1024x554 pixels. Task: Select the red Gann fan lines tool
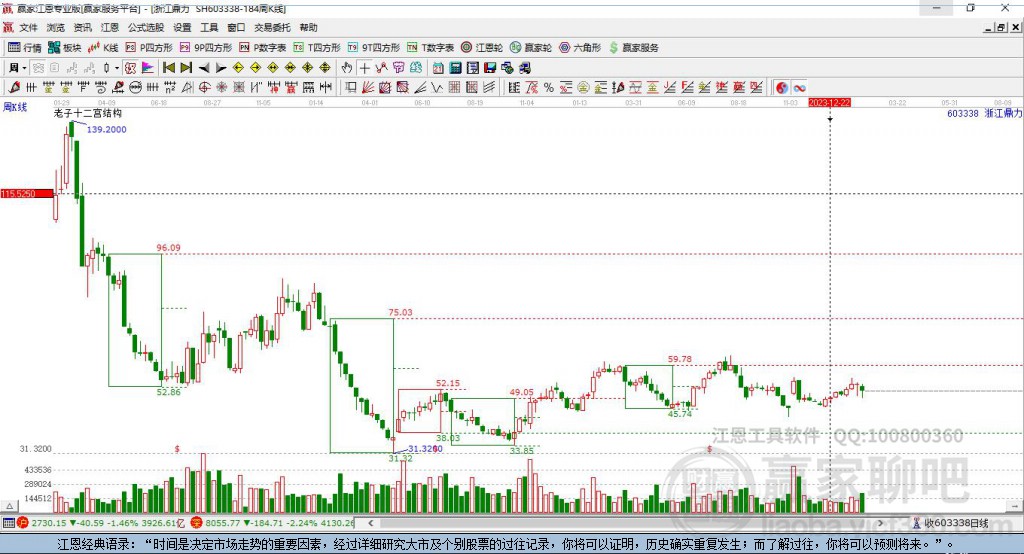coord(368,88)
